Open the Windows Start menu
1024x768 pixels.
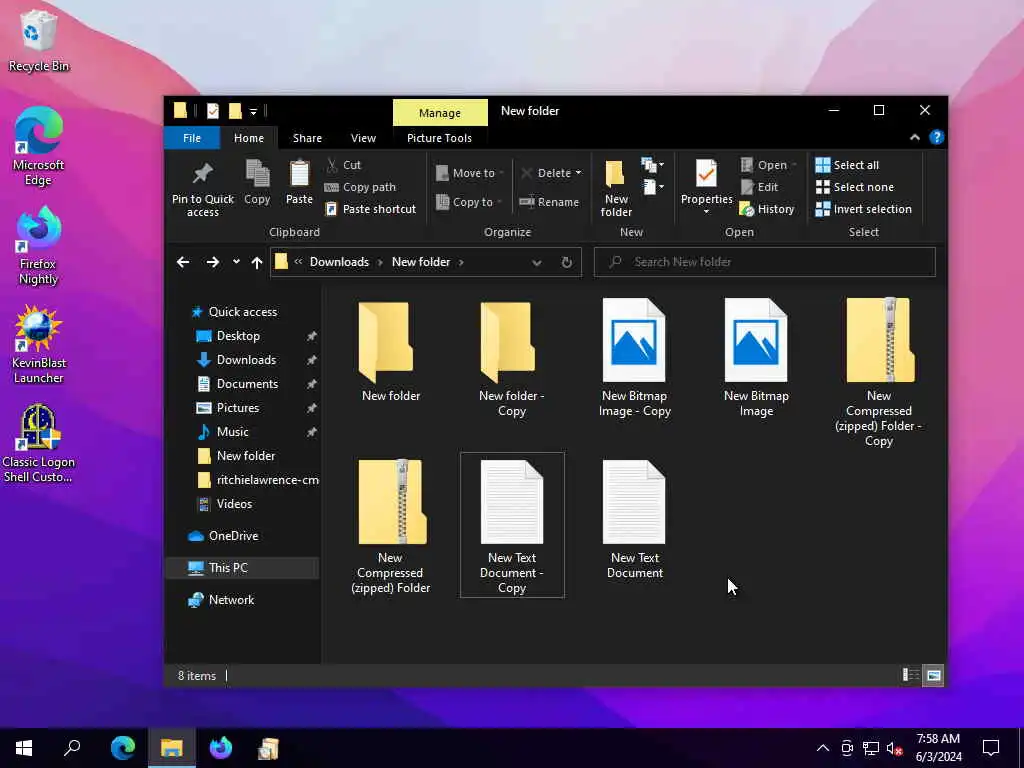24,748
